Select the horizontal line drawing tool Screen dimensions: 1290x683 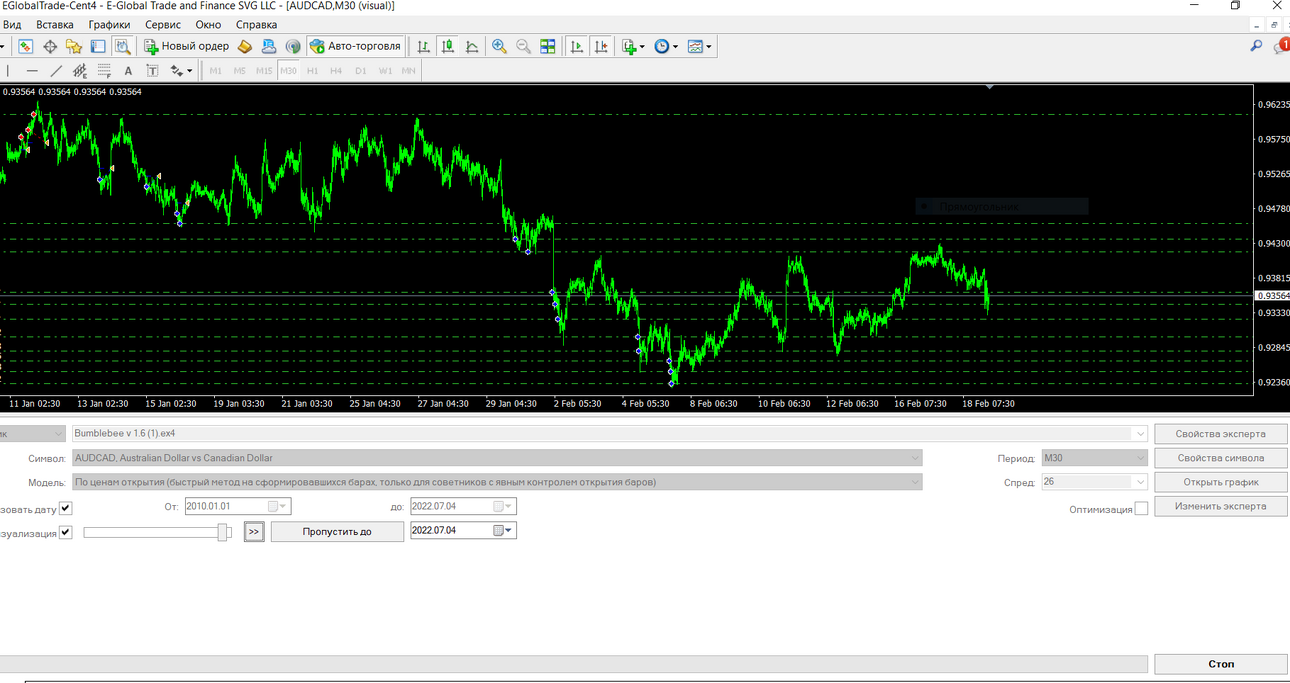32,71
